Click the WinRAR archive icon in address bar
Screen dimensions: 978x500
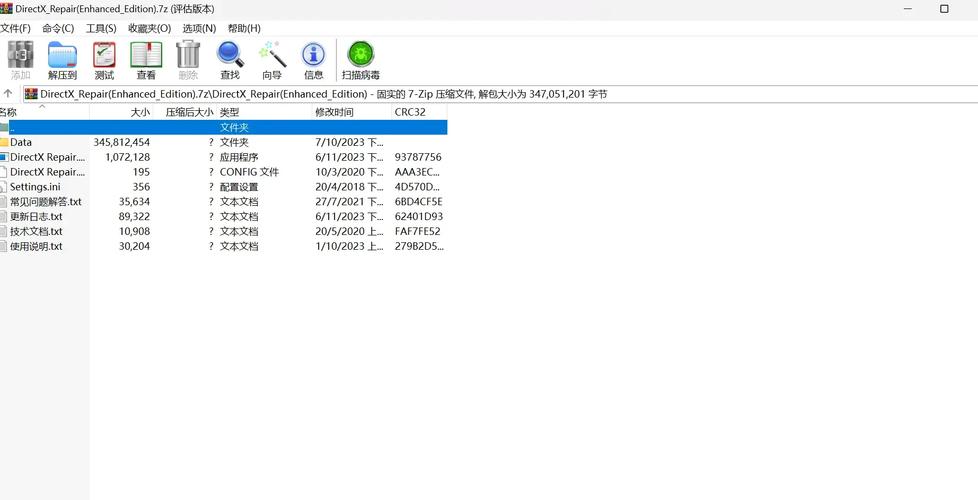[31, 94]
